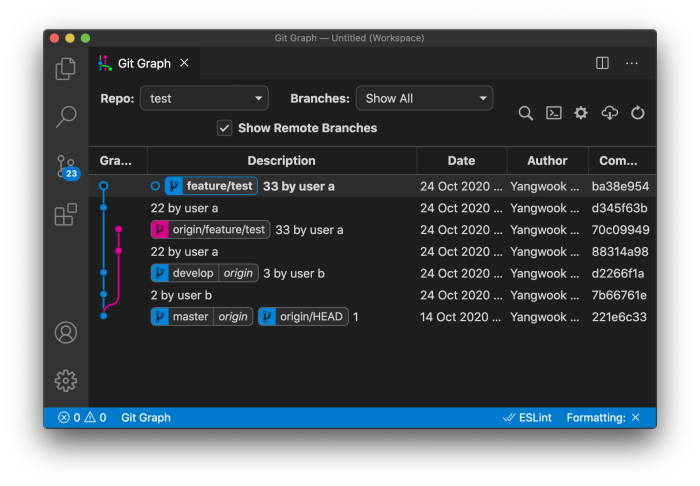
Task: Select commit hash 70c09949
Action: pos(621,230)
